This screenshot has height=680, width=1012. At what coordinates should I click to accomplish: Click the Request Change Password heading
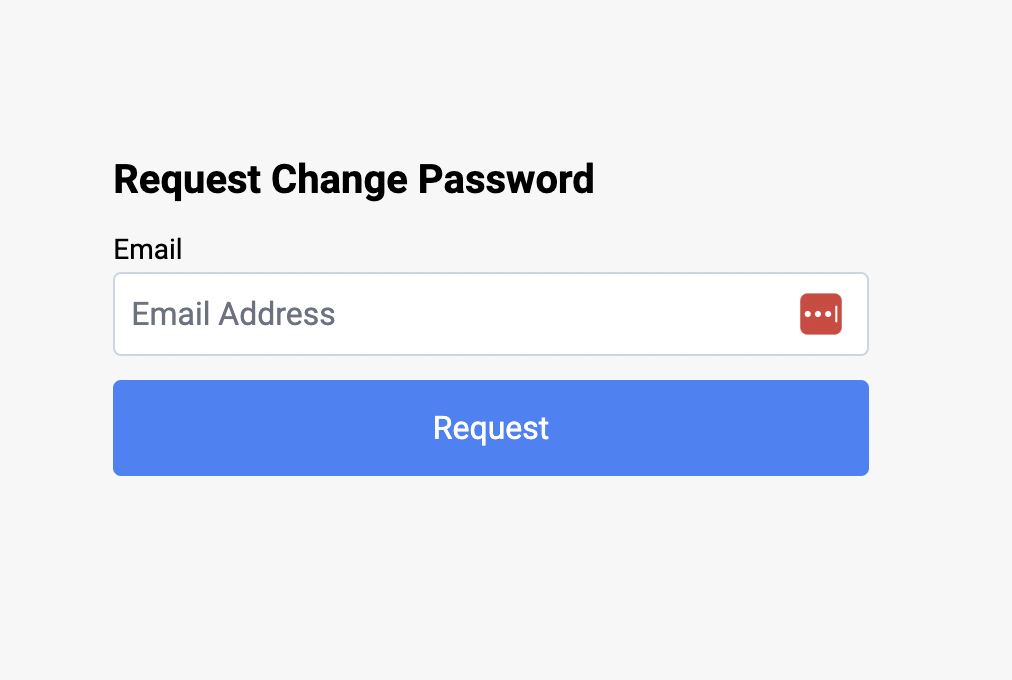pyautogui.click(x=354, y=179)
